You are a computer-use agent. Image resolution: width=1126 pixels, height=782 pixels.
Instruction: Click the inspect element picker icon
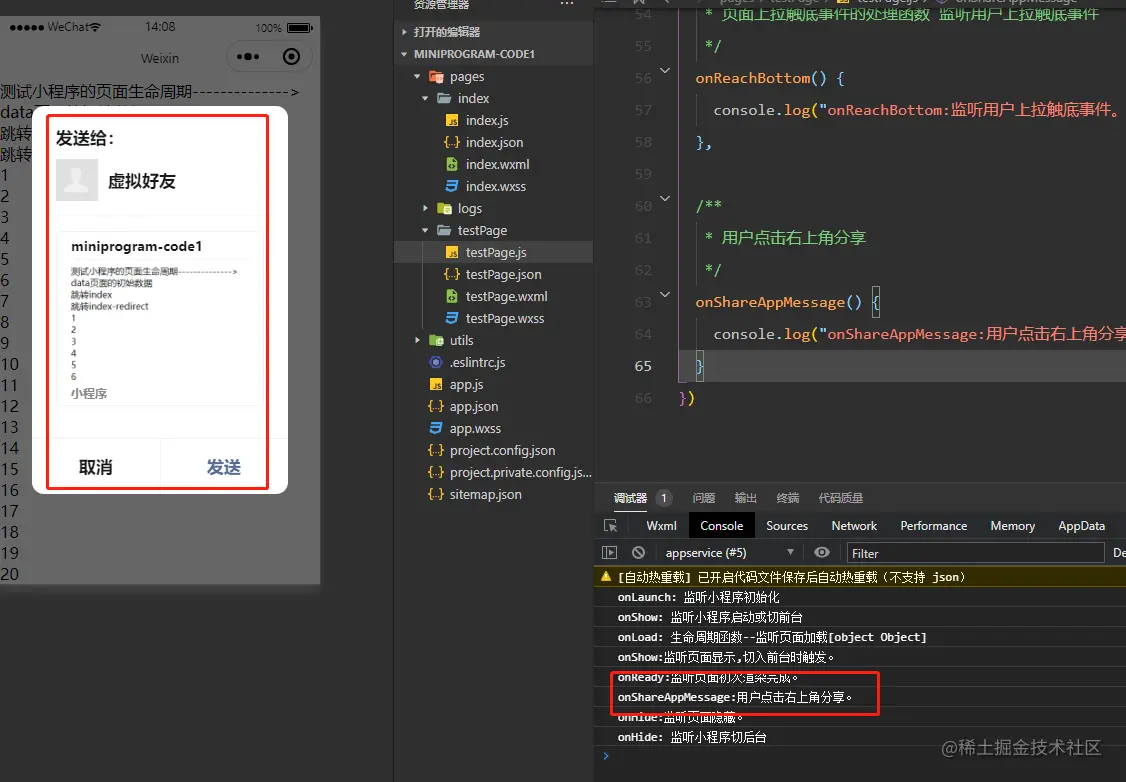click(610, 526)
